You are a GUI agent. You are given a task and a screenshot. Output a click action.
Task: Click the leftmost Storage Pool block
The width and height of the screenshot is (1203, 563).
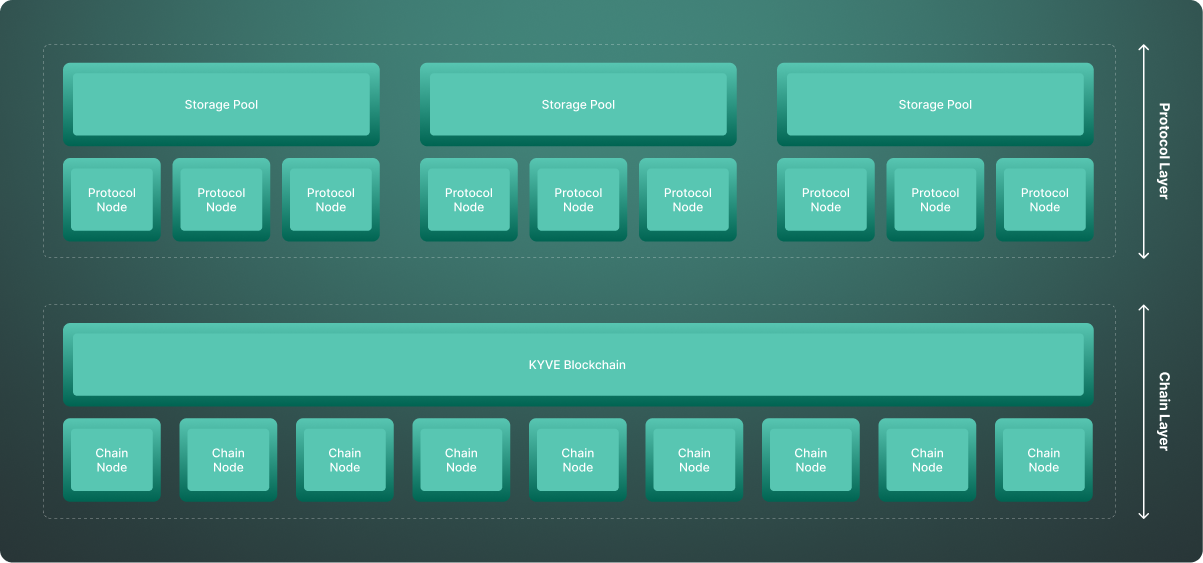(221, 105)
